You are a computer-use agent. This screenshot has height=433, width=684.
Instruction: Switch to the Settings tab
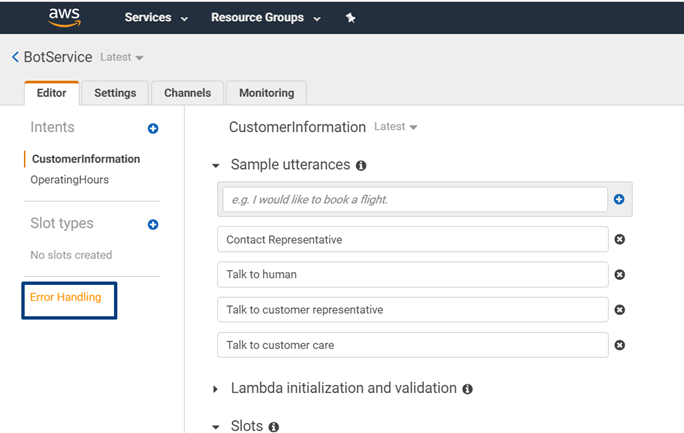[x=115, y=93]
